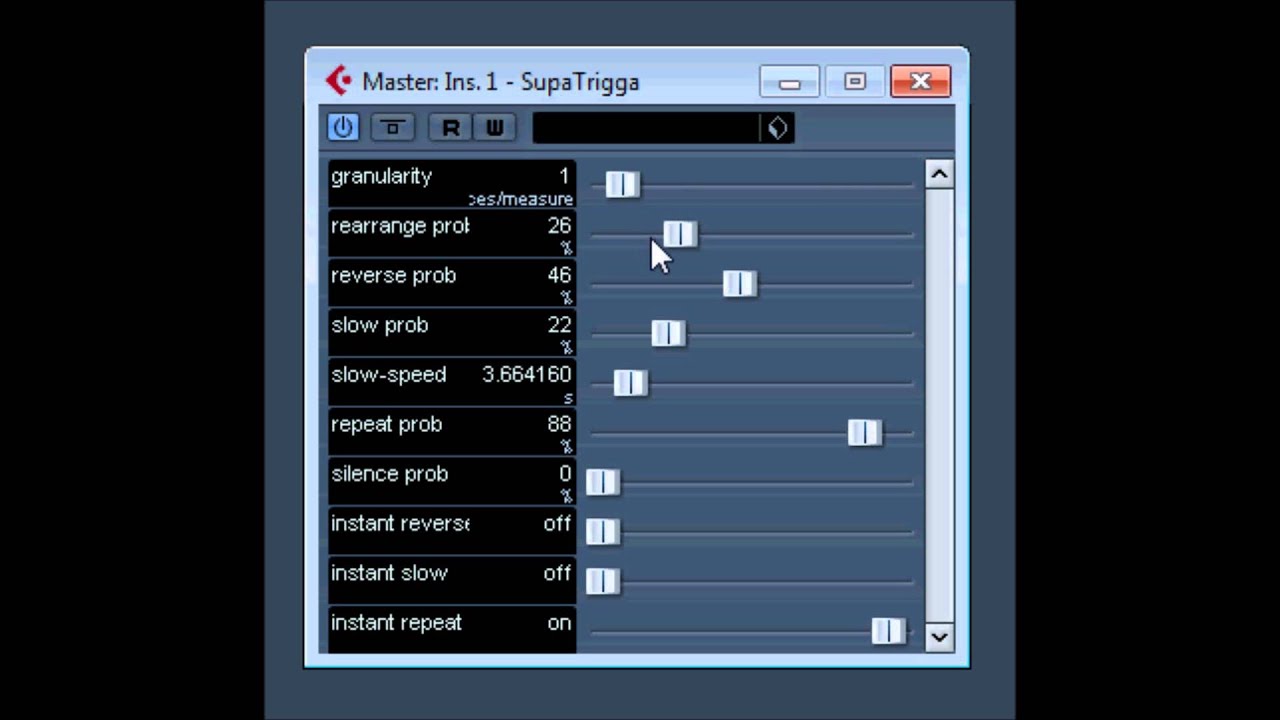
Task: Click the vertical scrollbar track
Action: point(939,405)
